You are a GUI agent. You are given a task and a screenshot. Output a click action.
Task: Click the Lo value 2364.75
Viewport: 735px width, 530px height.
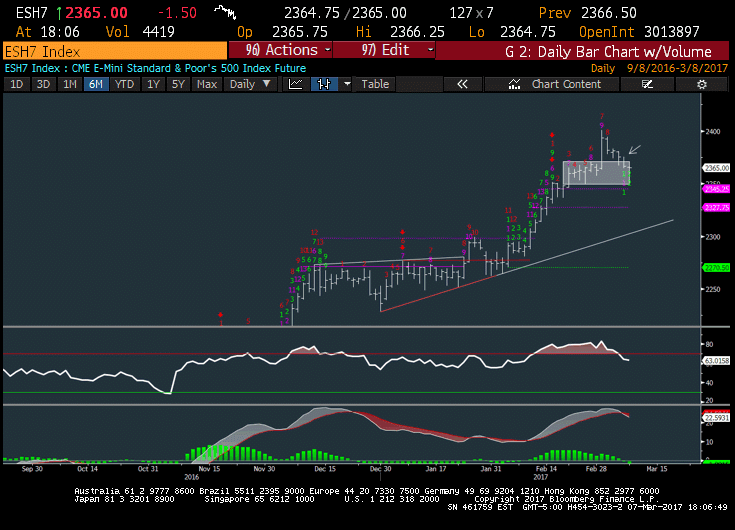(528, 32)
